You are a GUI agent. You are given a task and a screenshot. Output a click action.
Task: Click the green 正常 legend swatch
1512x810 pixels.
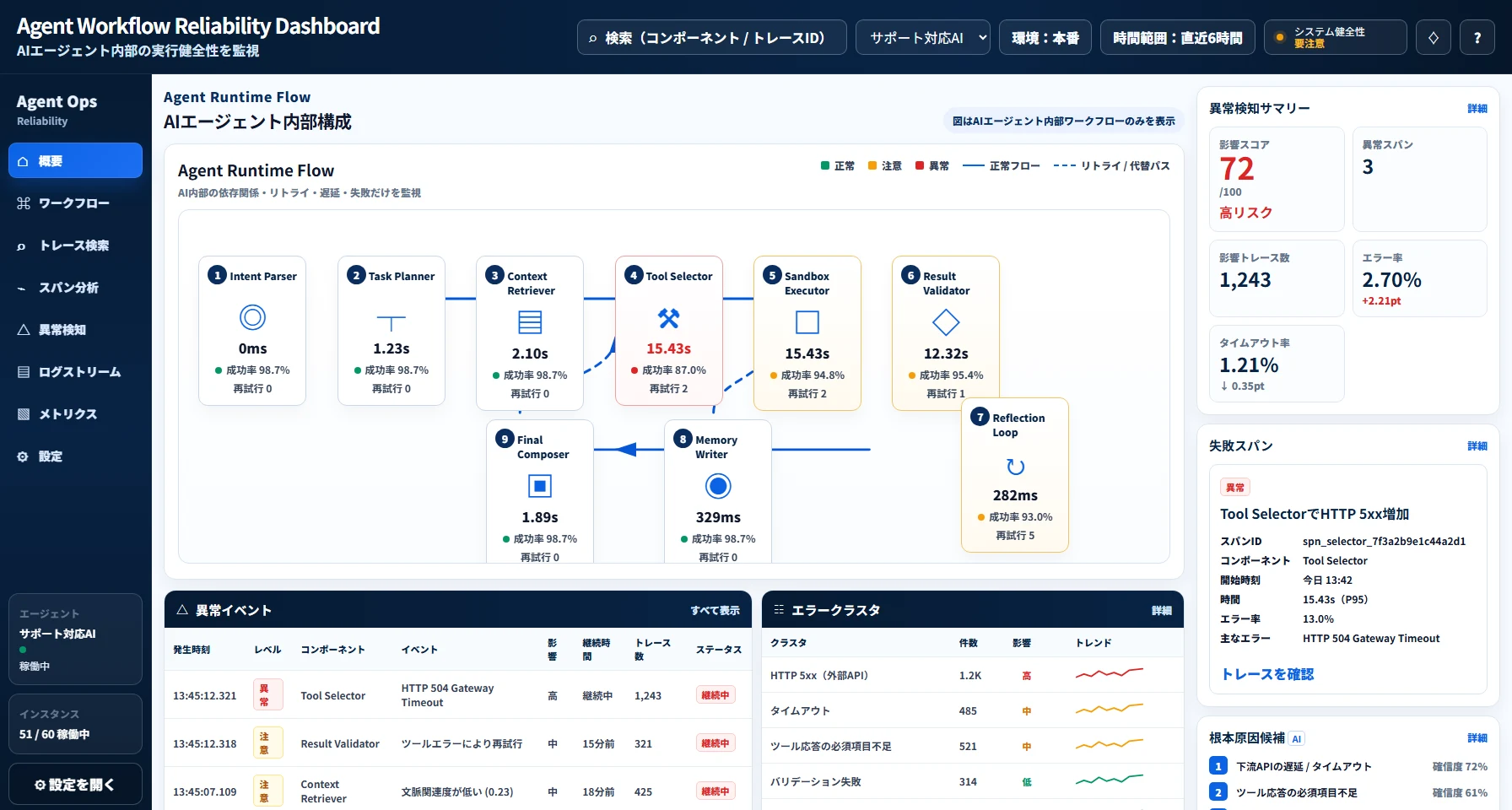[x=825, y=165]
